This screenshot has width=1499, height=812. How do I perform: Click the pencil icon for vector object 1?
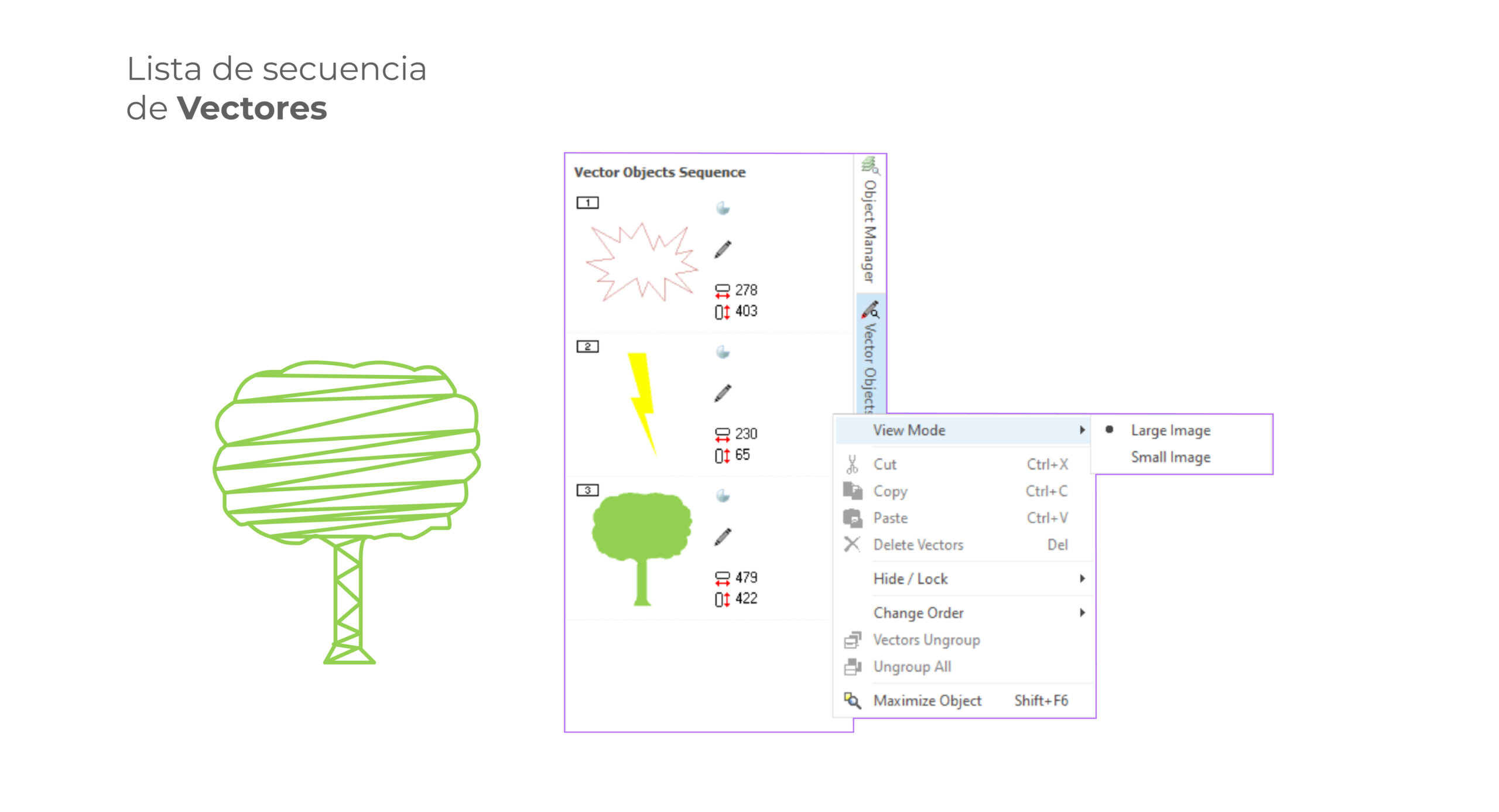click(x=723, y=249)
